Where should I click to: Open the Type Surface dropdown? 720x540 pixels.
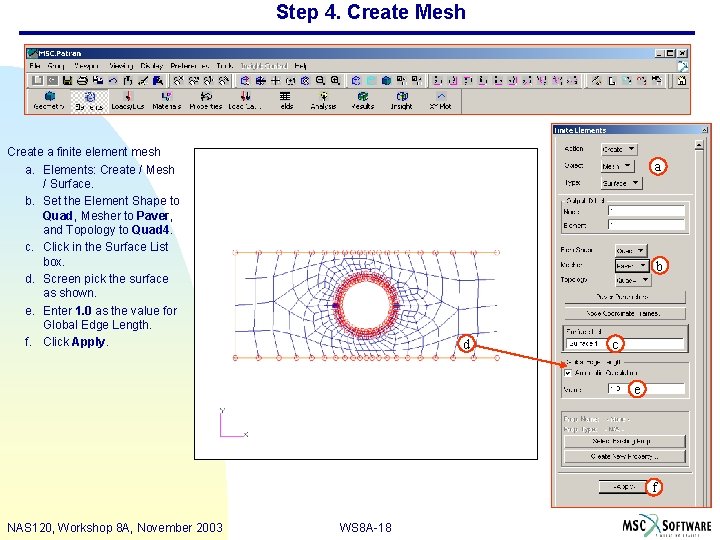[x=621, y=183]
